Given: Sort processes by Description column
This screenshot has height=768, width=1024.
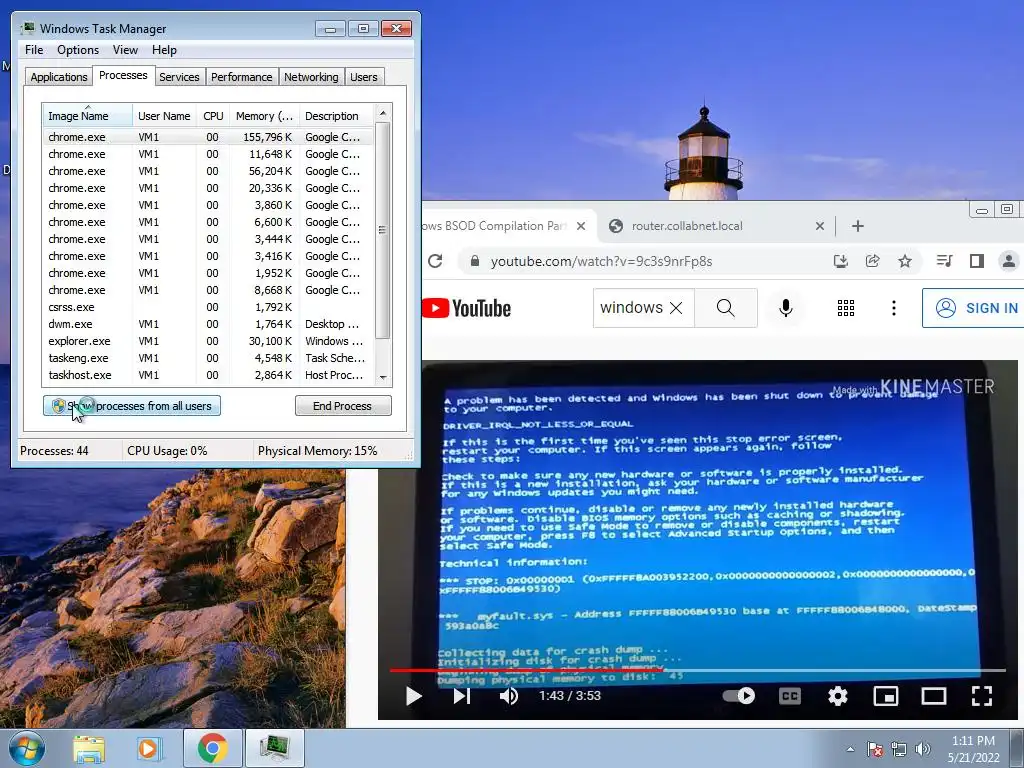Looking at the screenshot, I should (336, 116).
